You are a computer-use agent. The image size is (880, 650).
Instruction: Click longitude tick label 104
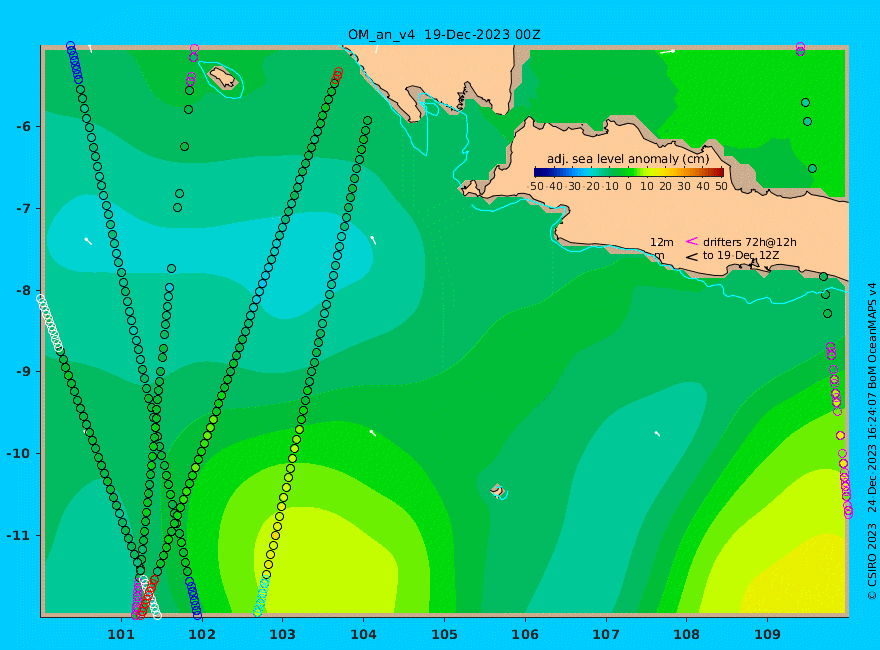coord(363,635)
